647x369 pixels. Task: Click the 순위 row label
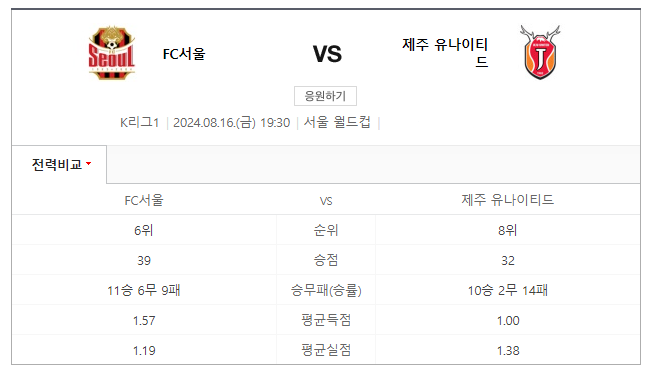coord(326,230)
